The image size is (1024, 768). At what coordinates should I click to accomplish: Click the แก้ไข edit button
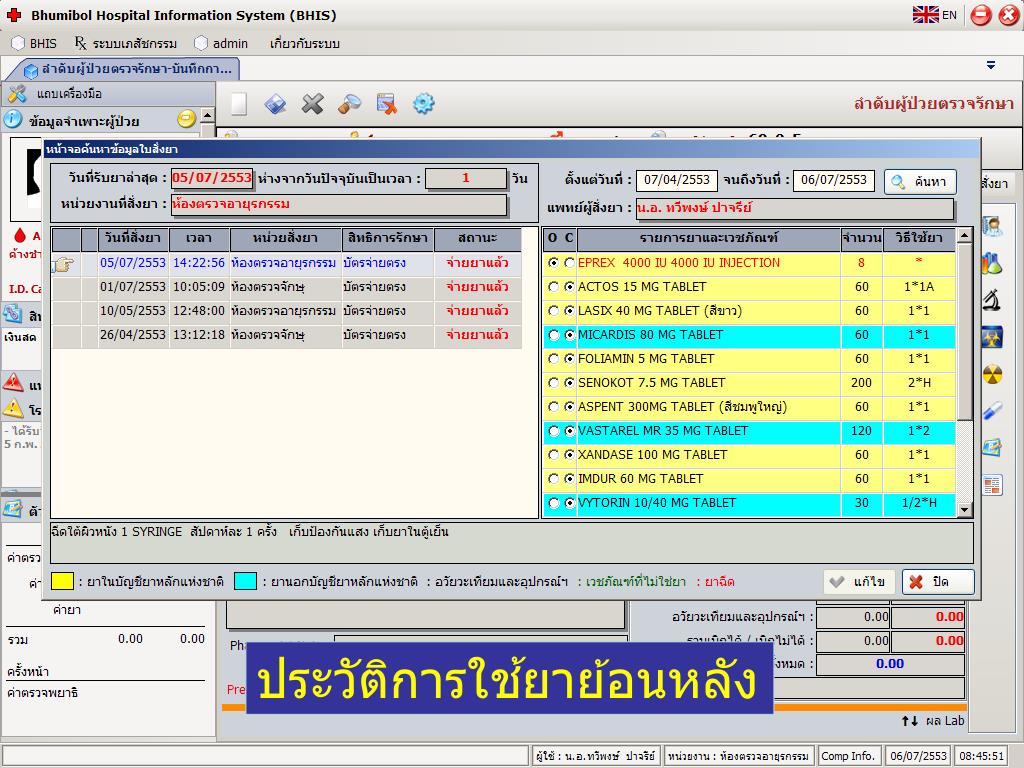coord(859,581)
